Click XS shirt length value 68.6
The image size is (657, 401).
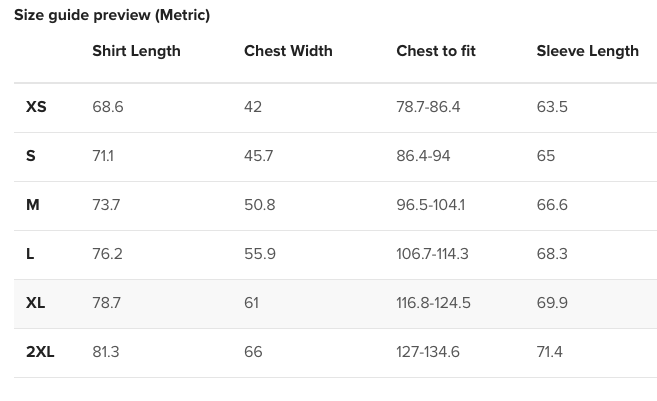tap(108, 107)
